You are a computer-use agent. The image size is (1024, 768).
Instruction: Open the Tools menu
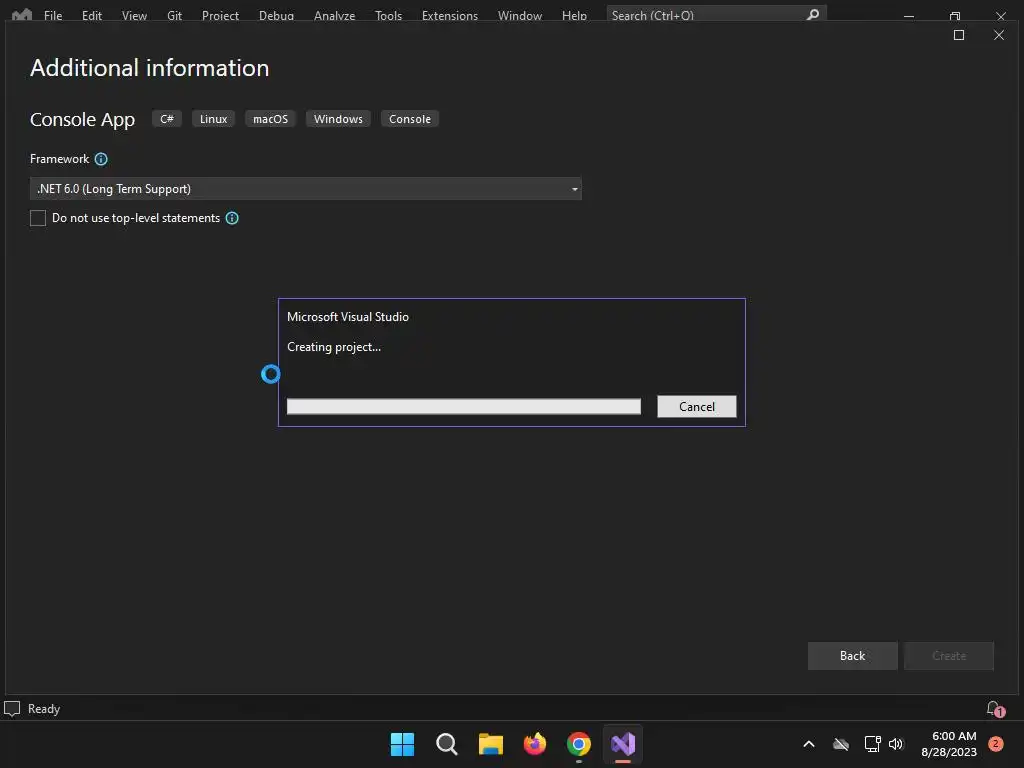point(388,15)
